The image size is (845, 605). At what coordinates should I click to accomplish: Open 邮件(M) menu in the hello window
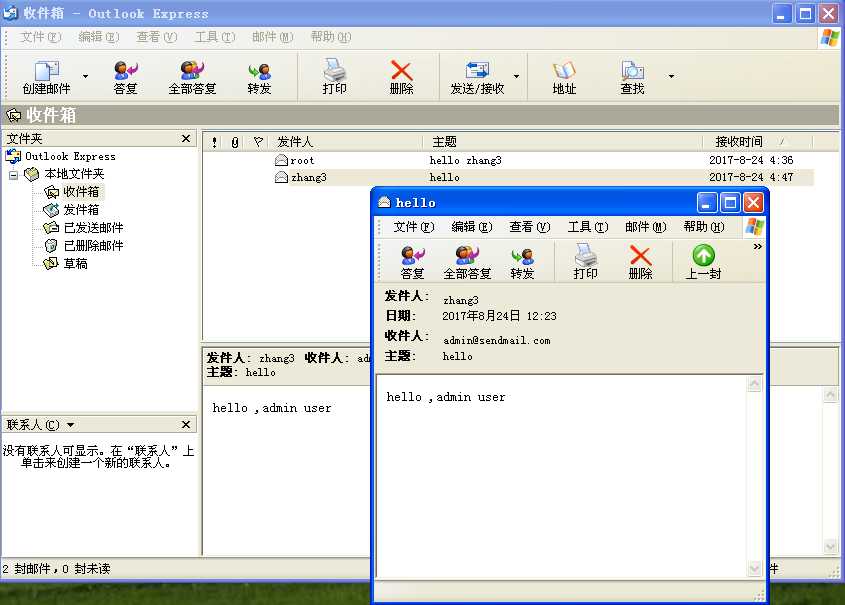[646, 227]
